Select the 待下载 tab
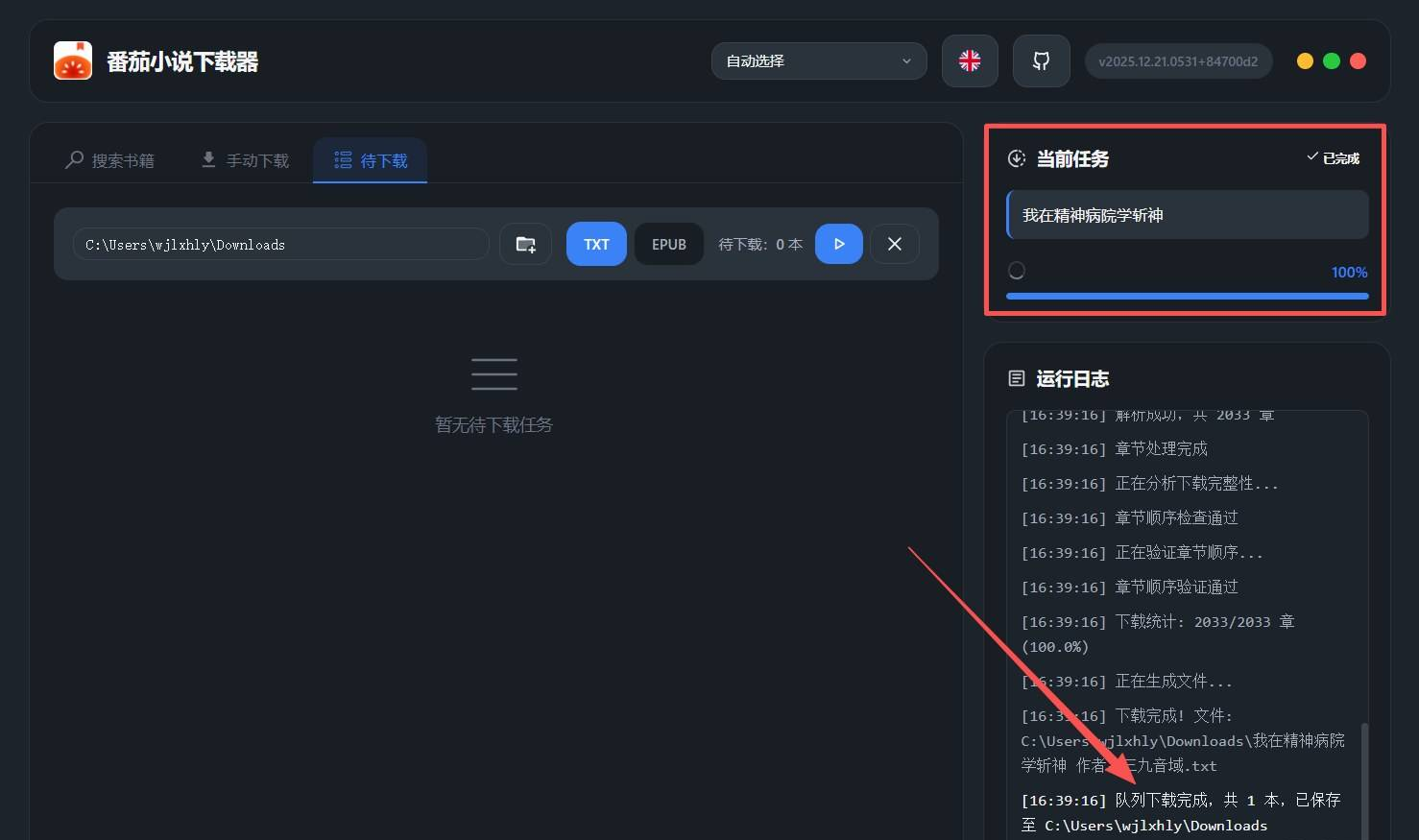 point(371,160)
